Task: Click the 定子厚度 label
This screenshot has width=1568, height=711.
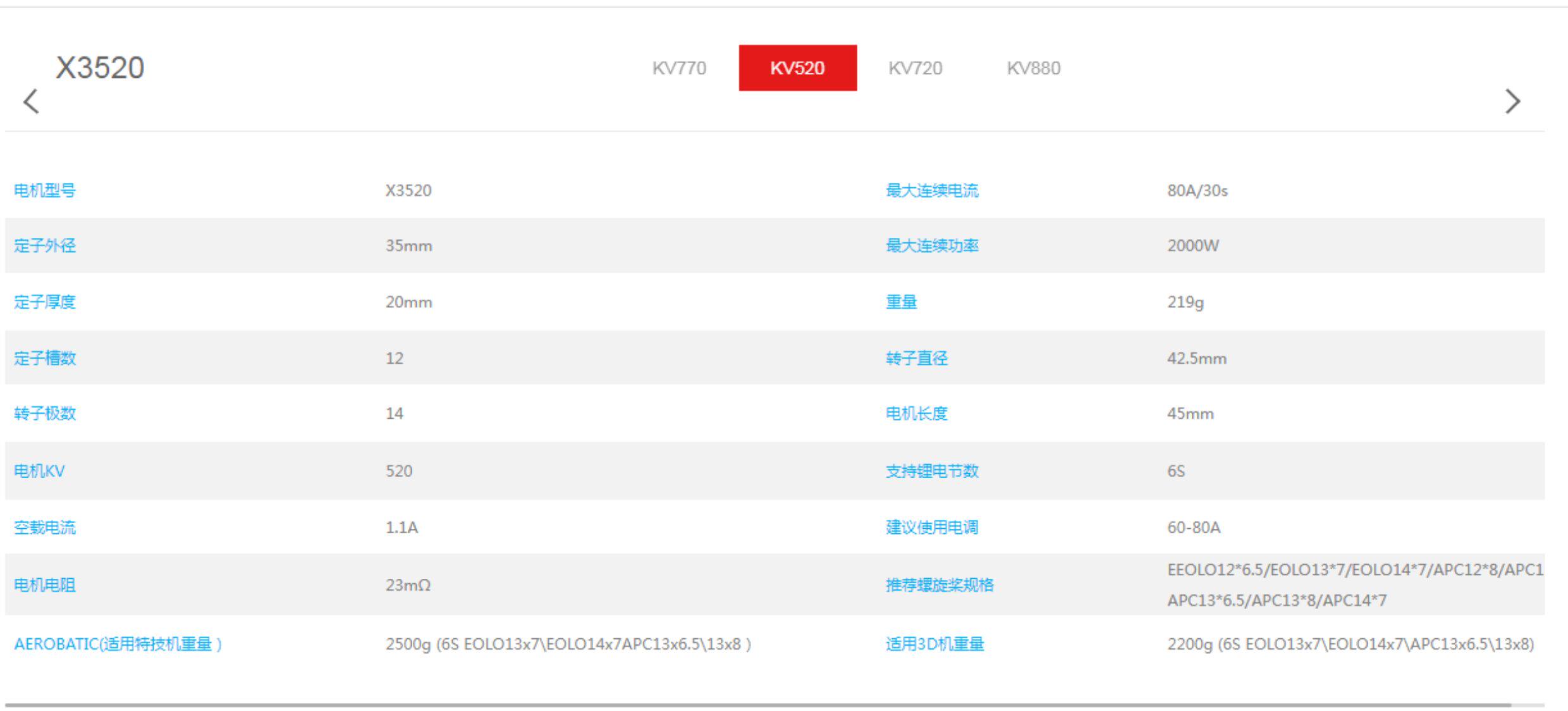Action: (45, 302)
